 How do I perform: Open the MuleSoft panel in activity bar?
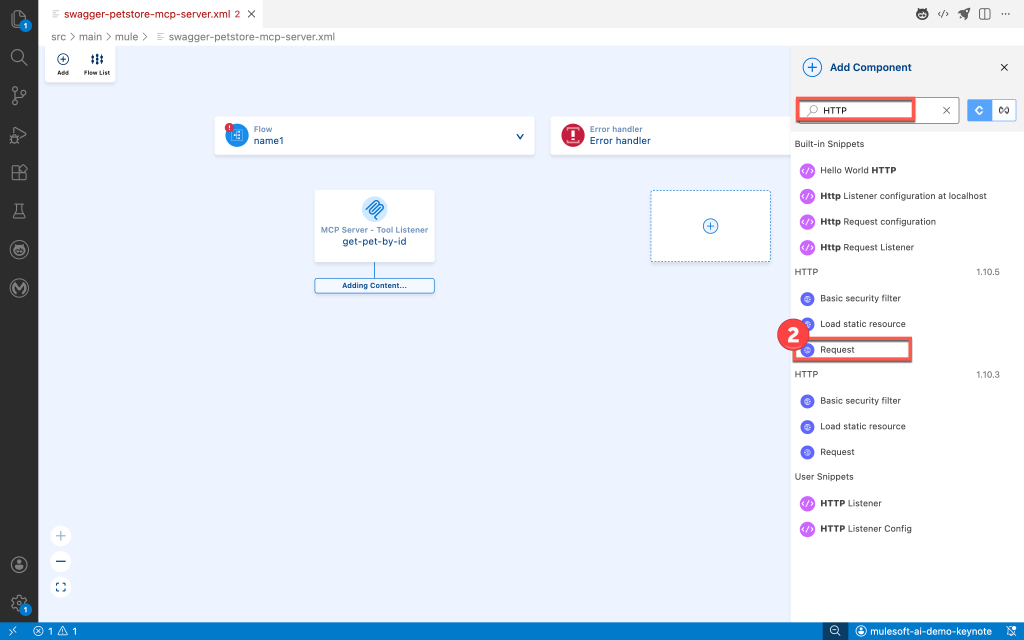tap(18, 288)
